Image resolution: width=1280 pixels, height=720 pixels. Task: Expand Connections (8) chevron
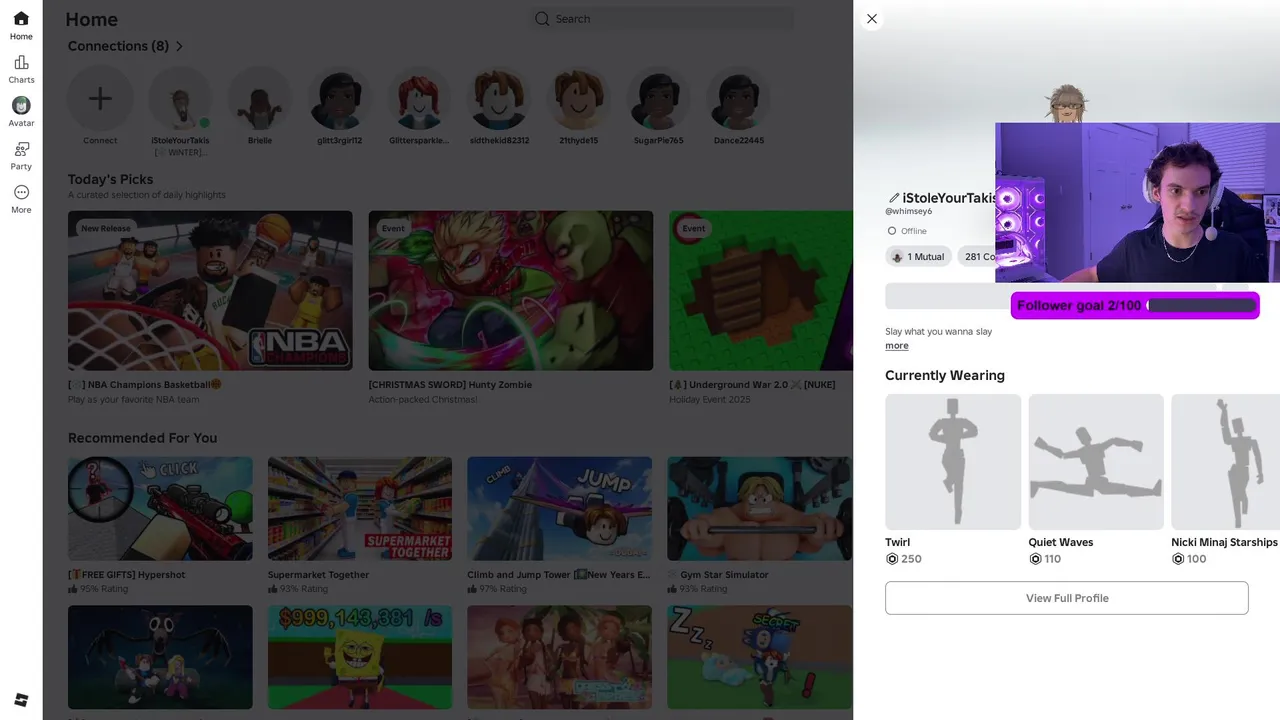(179, 46)
